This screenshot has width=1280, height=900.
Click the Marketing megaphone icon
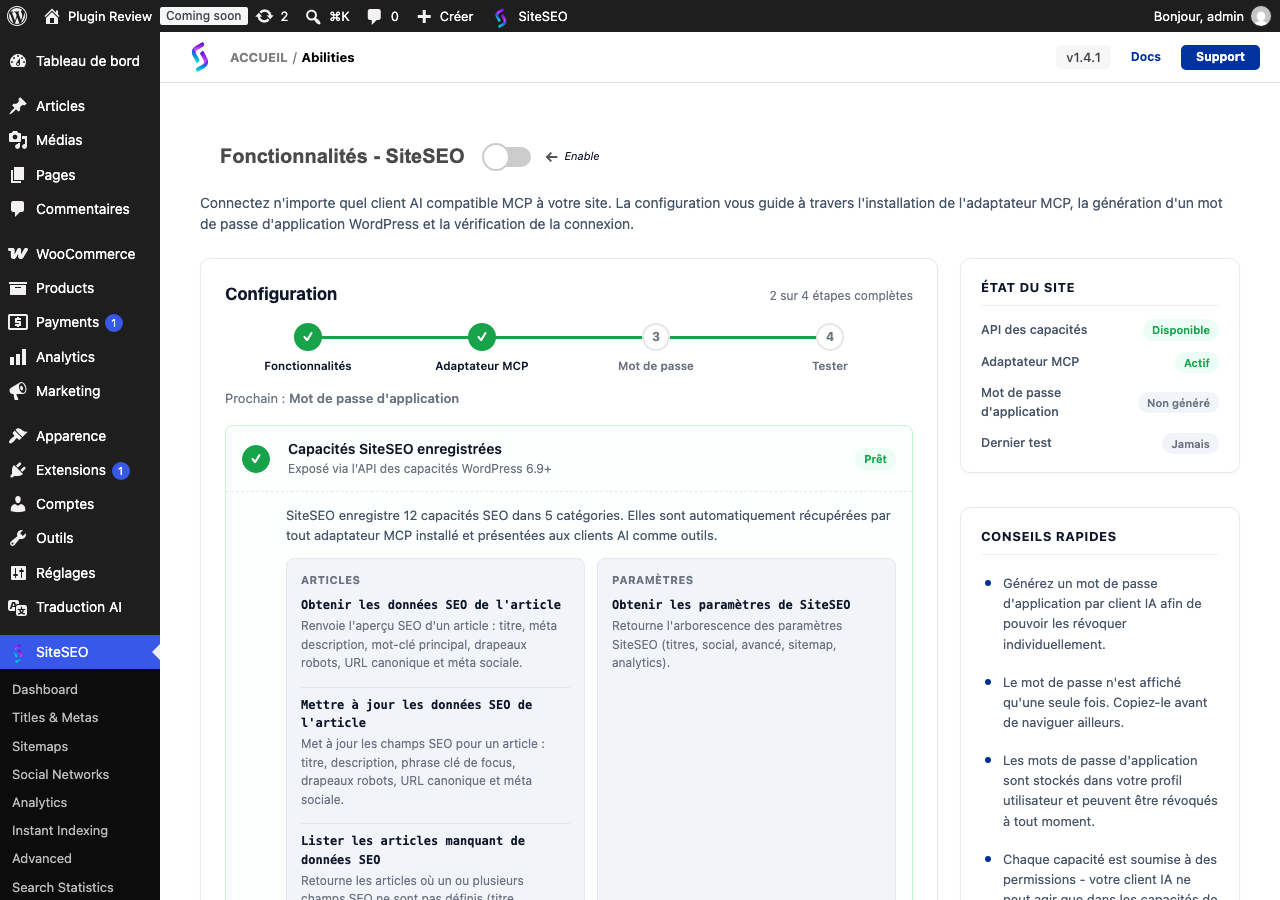[18, 391]
